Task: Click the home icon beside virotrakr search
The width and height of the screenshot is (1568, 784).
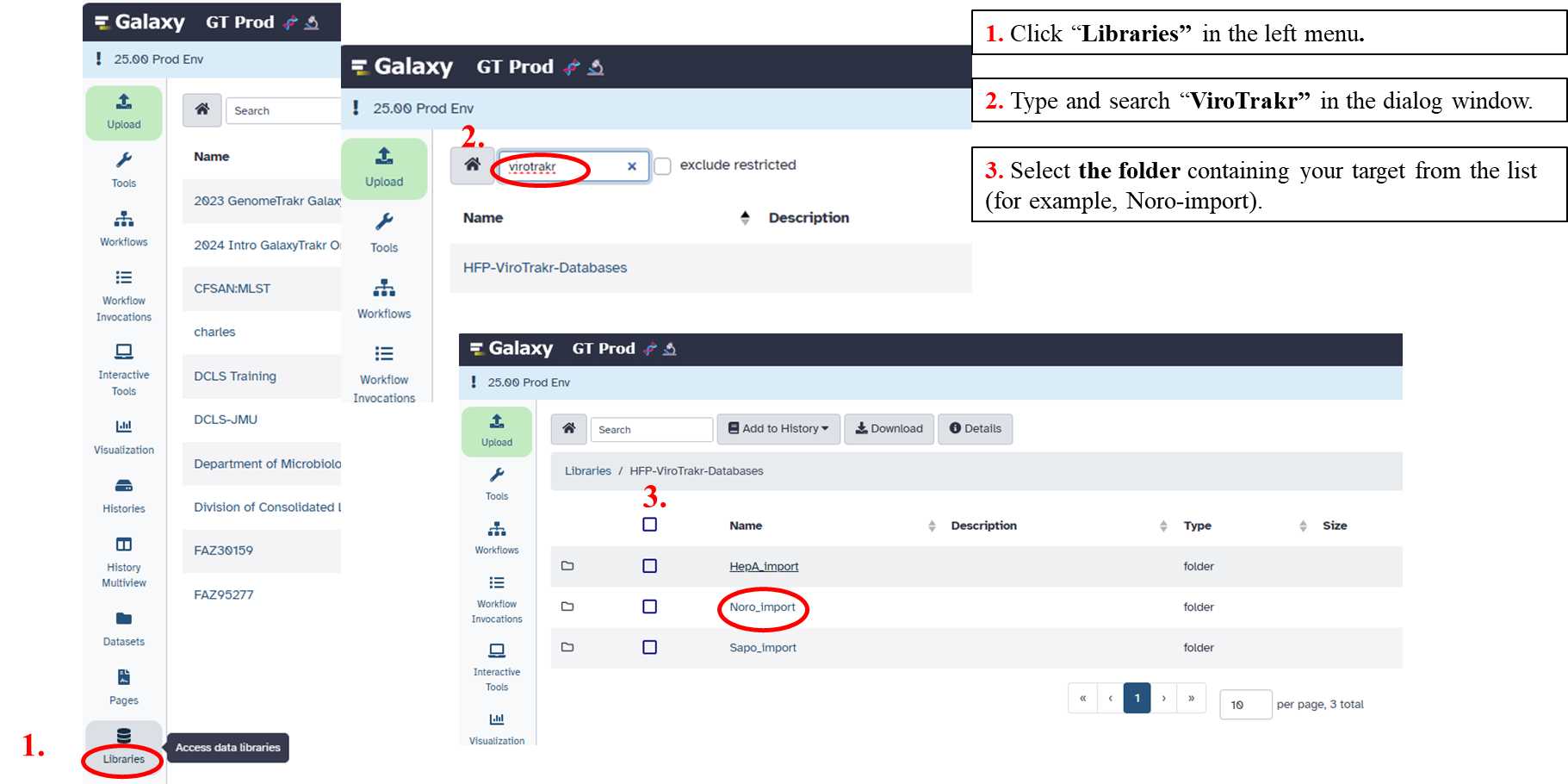Action: click(x=472, y=165)
